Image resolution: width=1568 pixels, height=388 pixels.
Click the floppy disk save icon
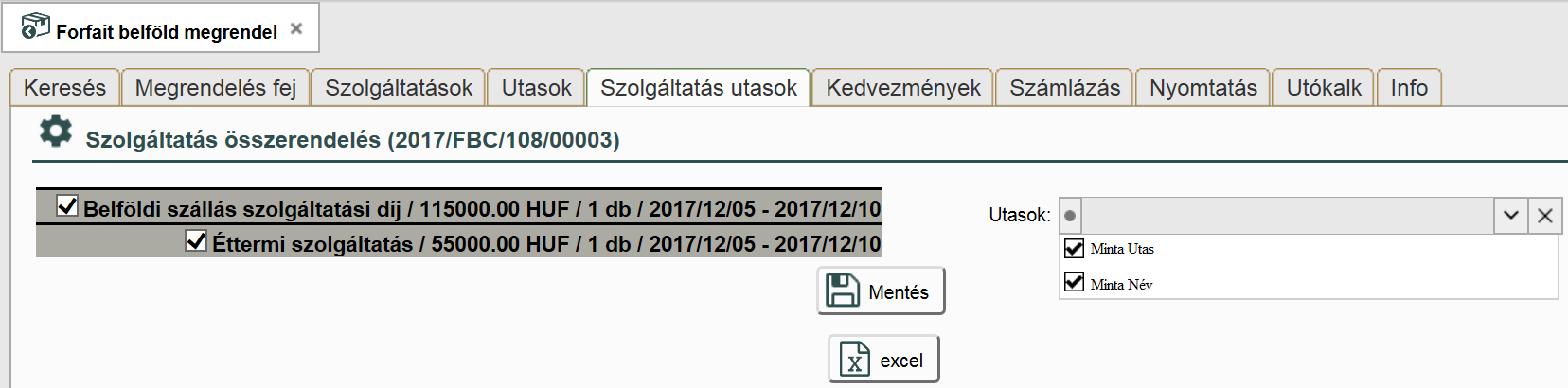coord(843,291)
